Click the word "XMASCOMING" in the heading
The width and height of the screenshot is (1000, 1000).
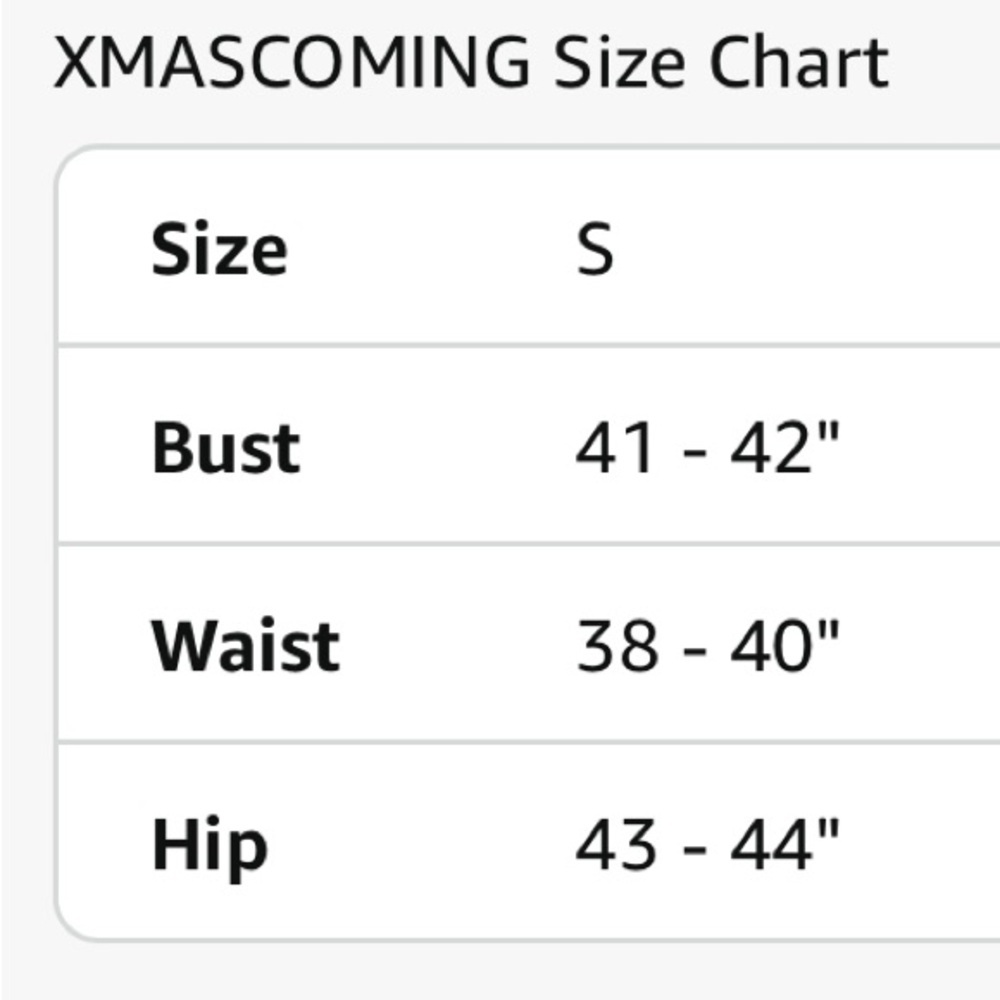point(292,62)
